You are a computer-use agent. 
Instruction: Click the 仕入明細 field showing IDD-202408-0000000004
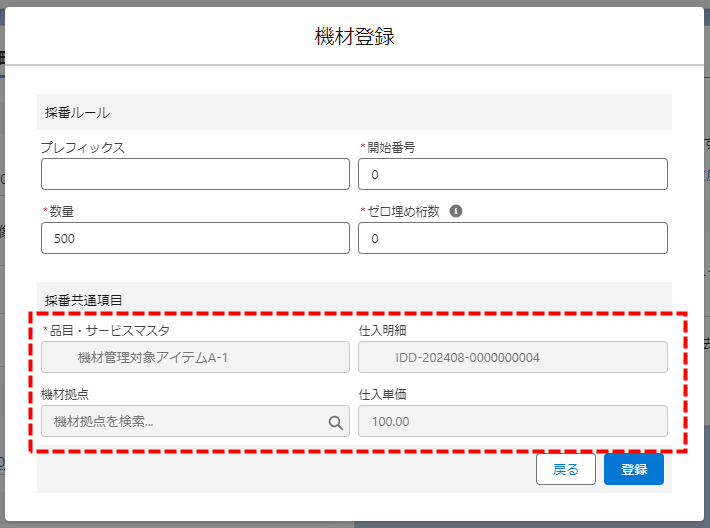tap(512, 357)
